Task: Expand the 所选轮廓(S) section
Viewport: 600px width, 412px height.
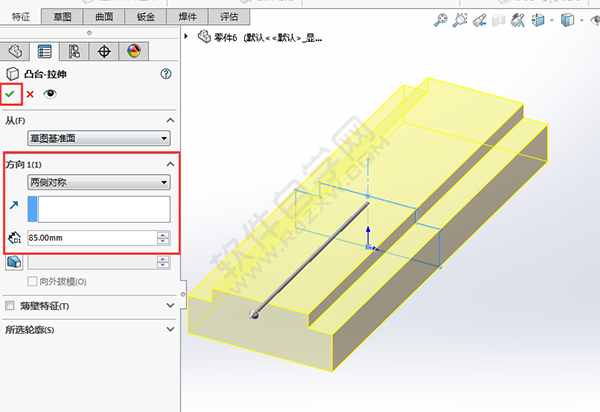Action: [170, 329]
